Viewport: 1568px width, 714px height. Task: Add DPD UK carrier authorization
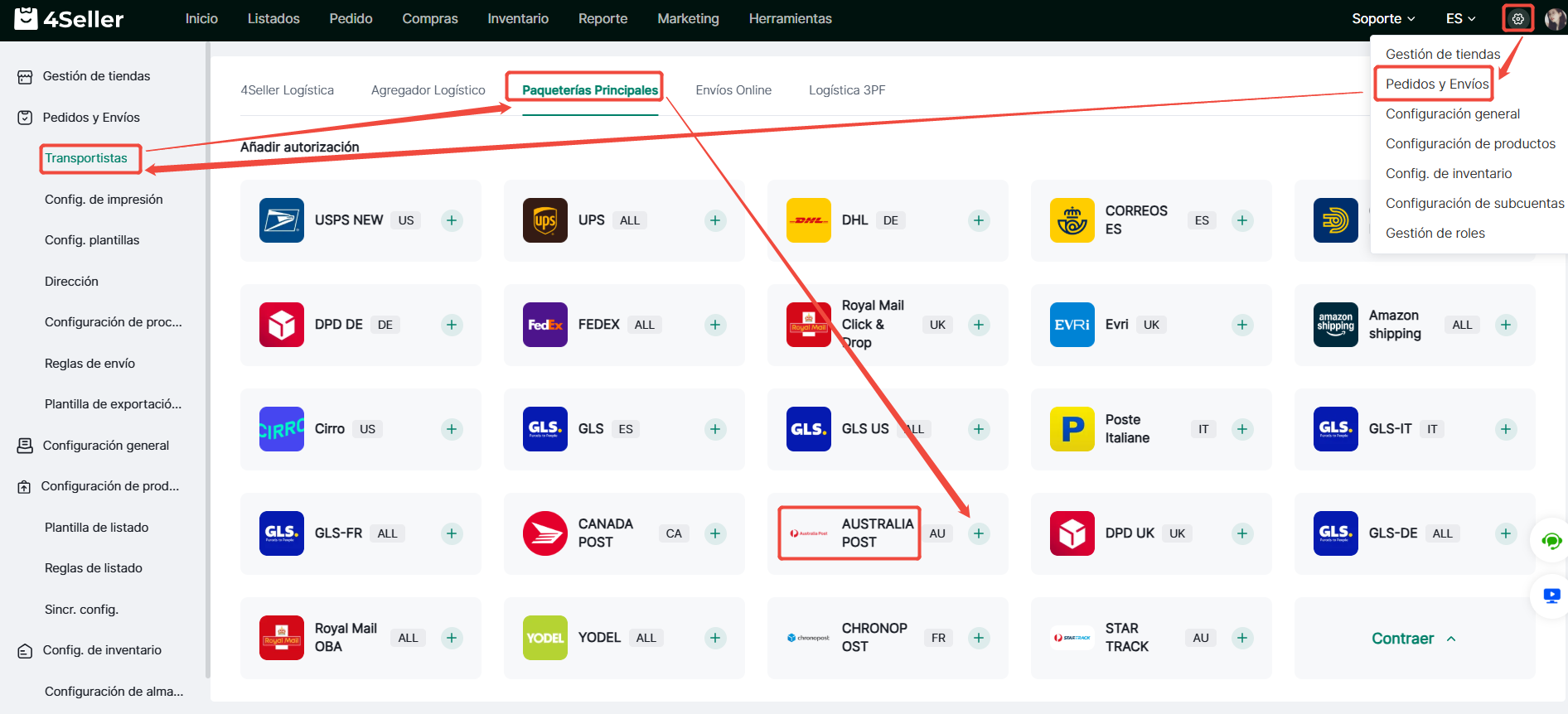click(1242, 533)
